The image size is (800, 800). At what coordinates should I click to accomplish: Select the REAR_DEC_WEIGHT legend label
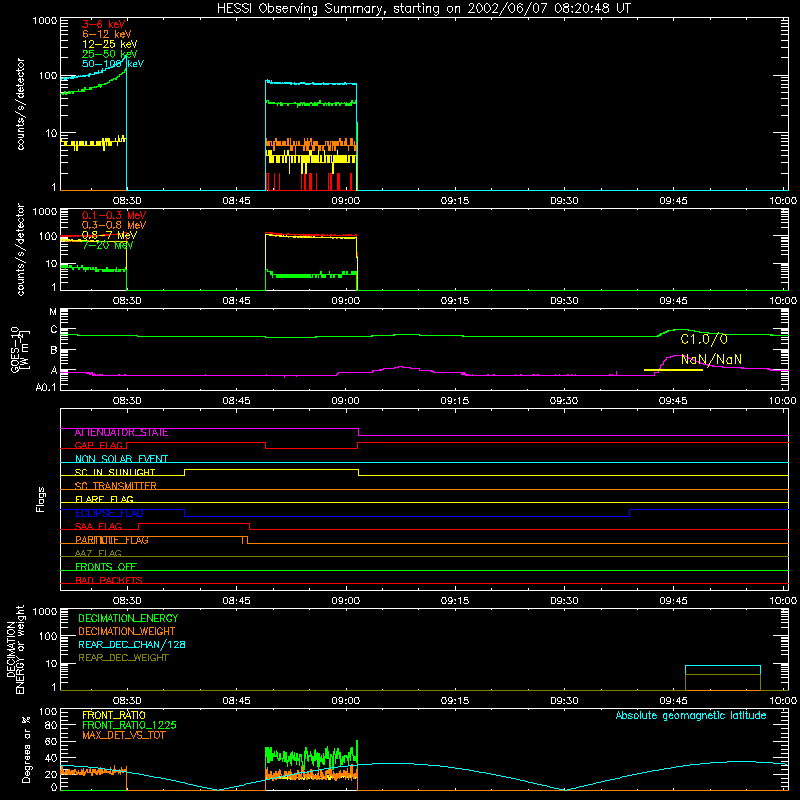[x=123, y=658]
